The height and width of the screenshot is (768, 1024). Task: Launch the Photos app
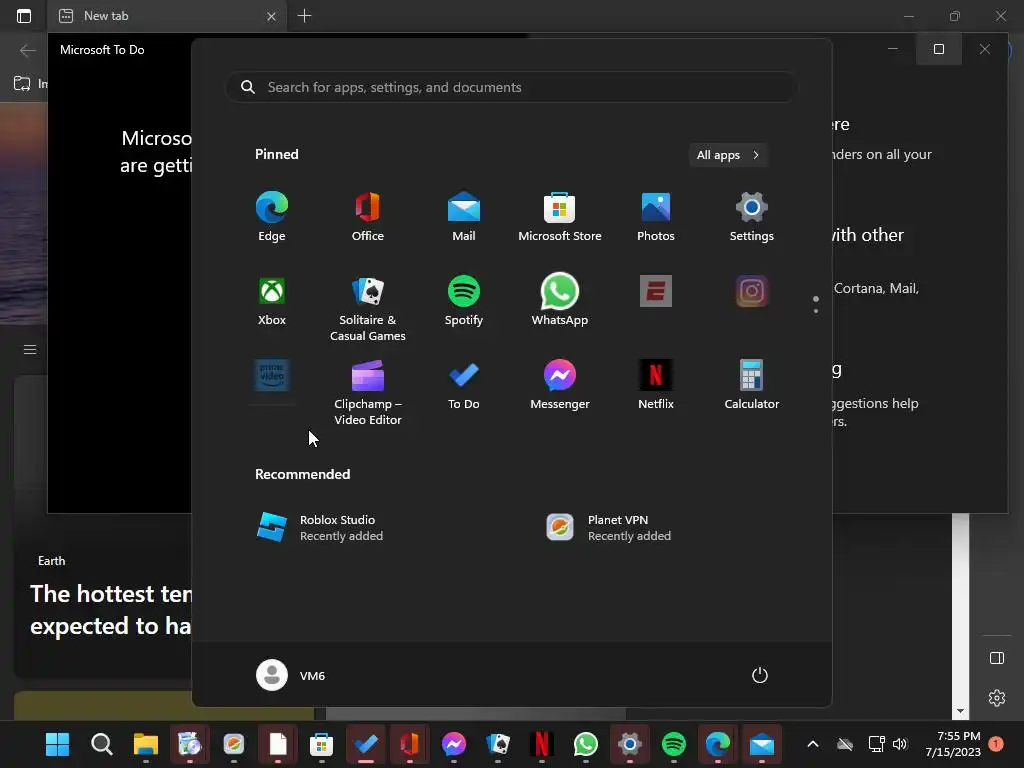656,217
